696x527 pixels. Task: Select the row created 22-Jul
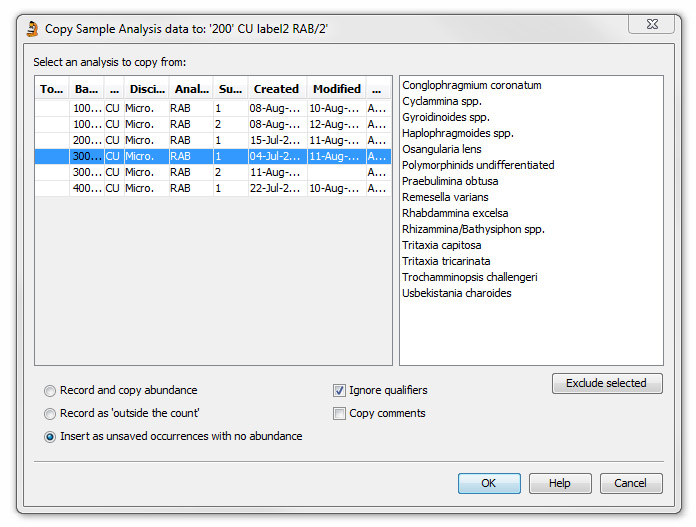[x=213, y=188]
